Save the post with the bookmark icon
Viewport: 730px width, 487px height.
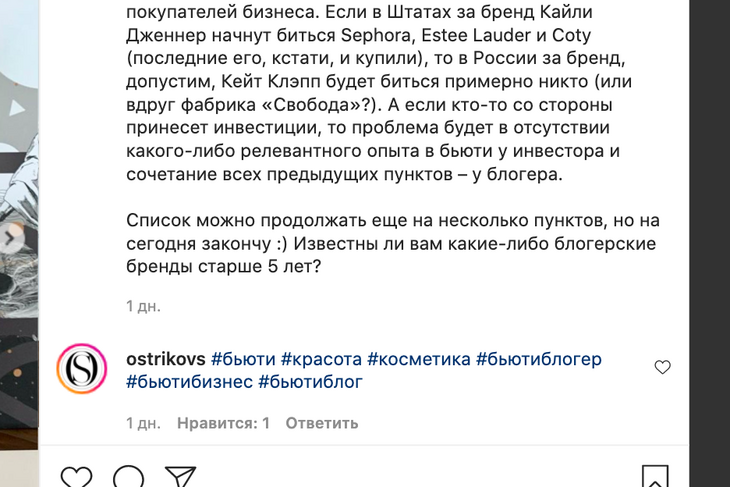coord(655,478)
